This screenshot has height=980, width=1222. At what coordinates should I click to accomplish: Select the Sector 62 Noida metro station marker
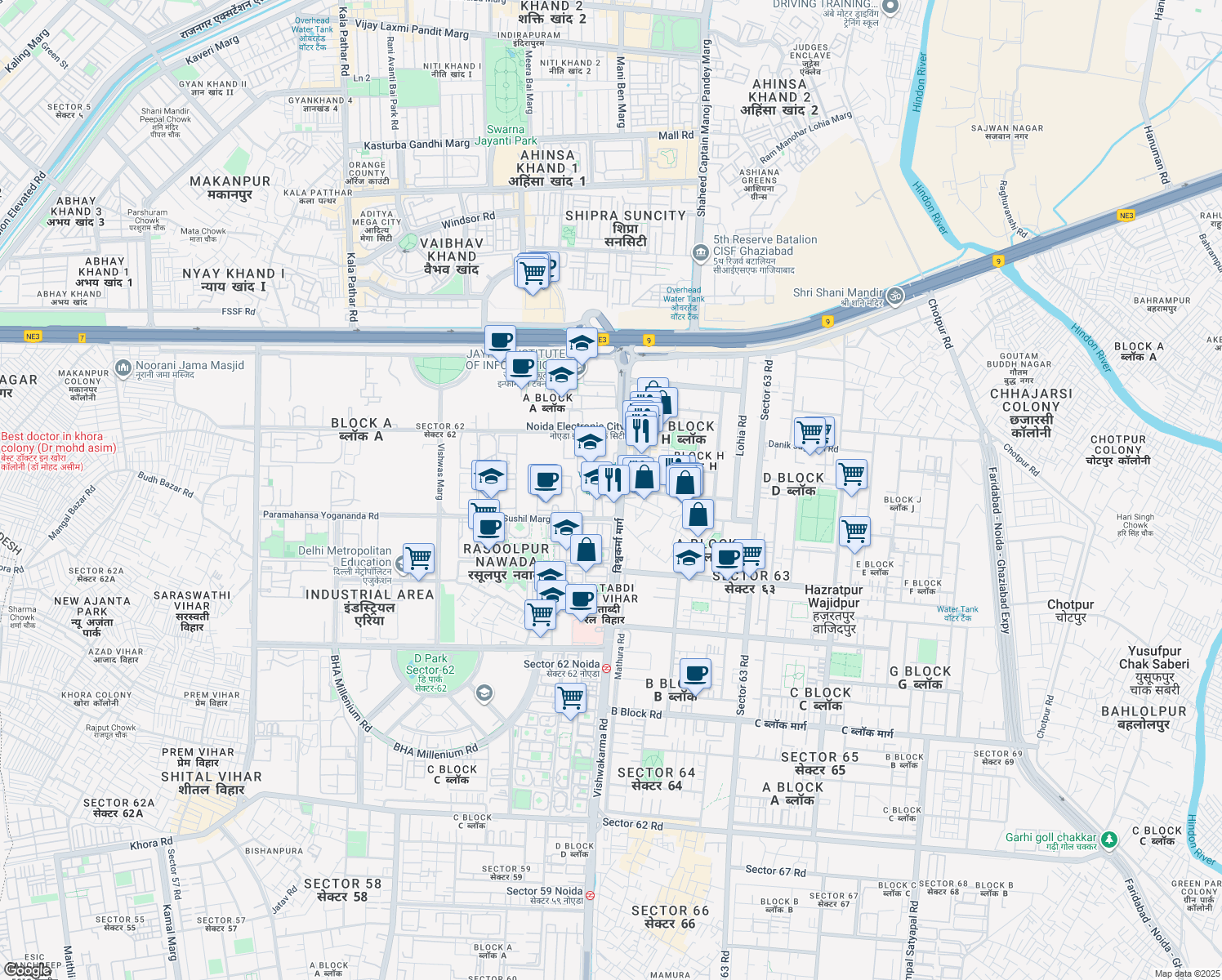pos(606,667)
